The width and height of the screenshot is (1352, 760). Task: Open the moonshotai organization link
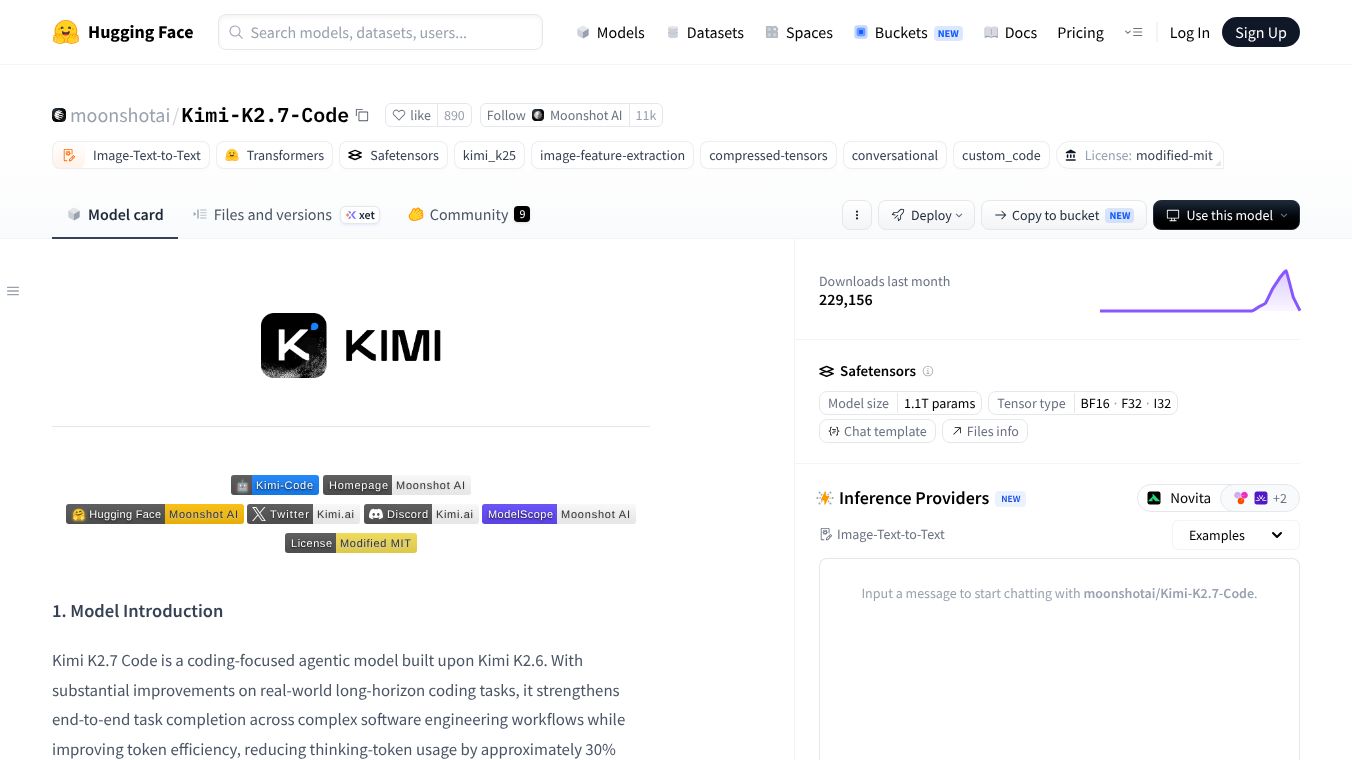(x=120, y=116)
